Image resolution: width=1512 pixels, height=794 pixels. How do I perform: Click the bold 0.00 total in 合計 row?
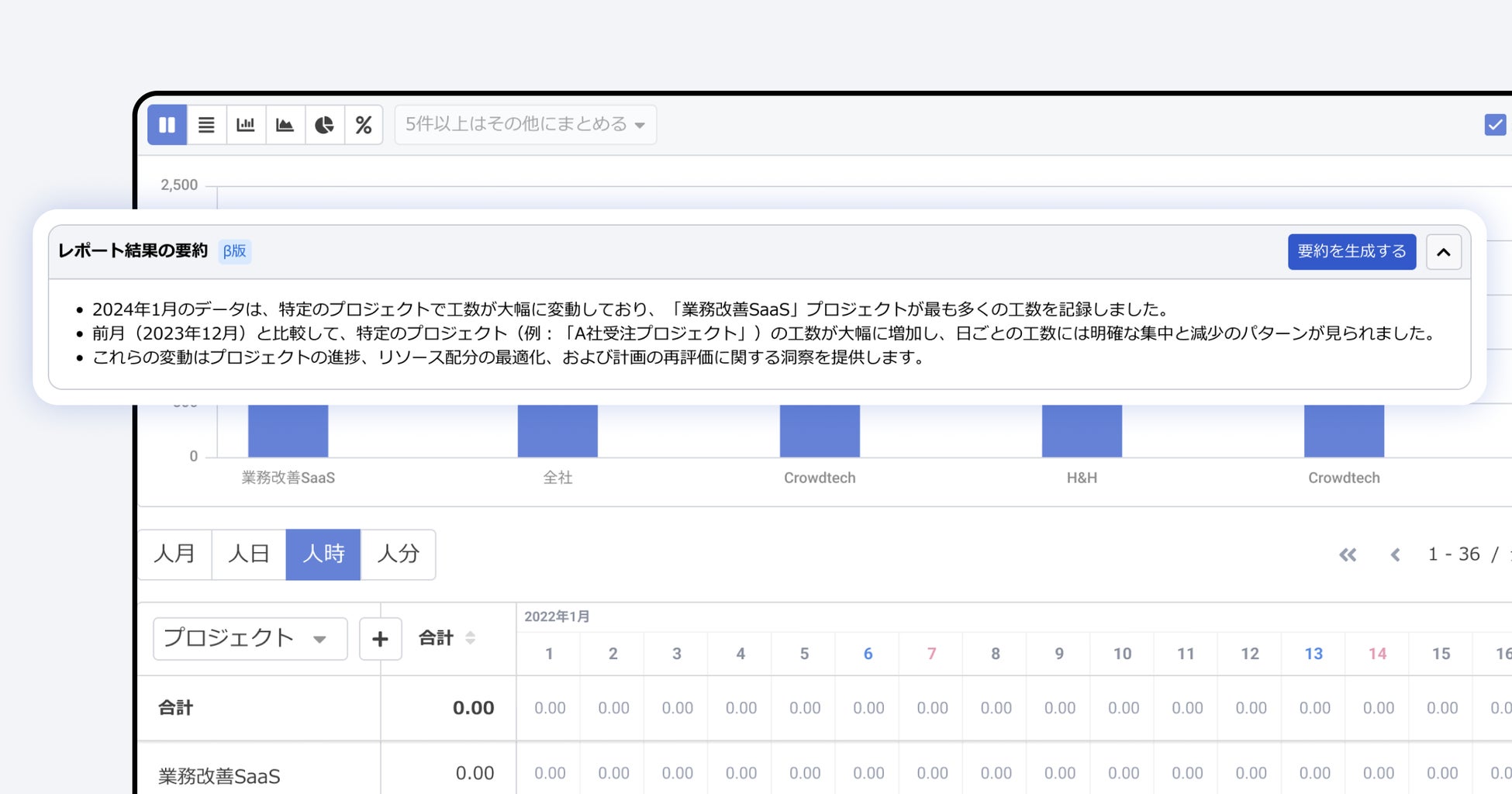tap(473, 708)
